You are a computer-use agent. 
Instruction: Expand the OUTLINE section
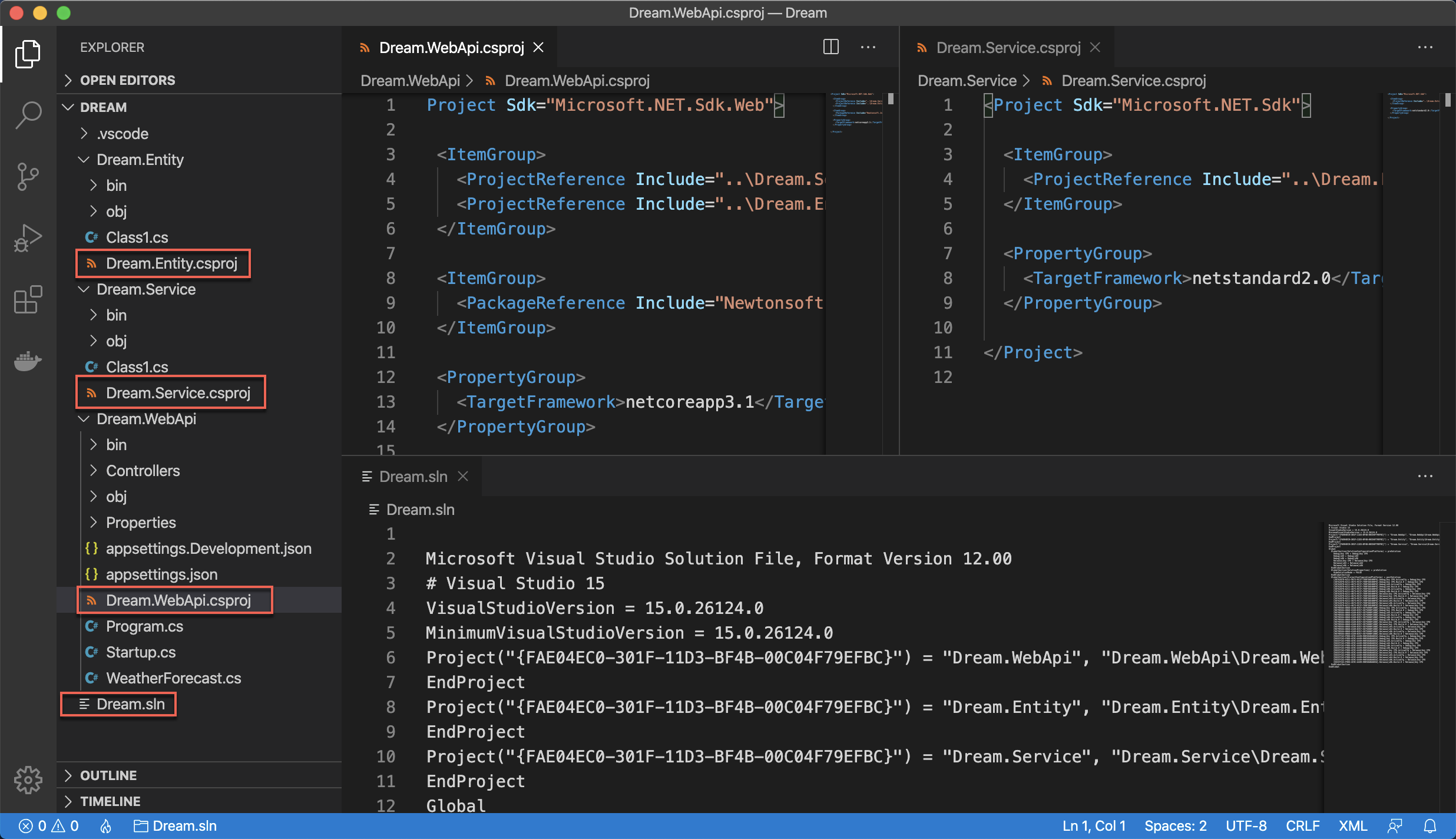click(x=108, y=775)
